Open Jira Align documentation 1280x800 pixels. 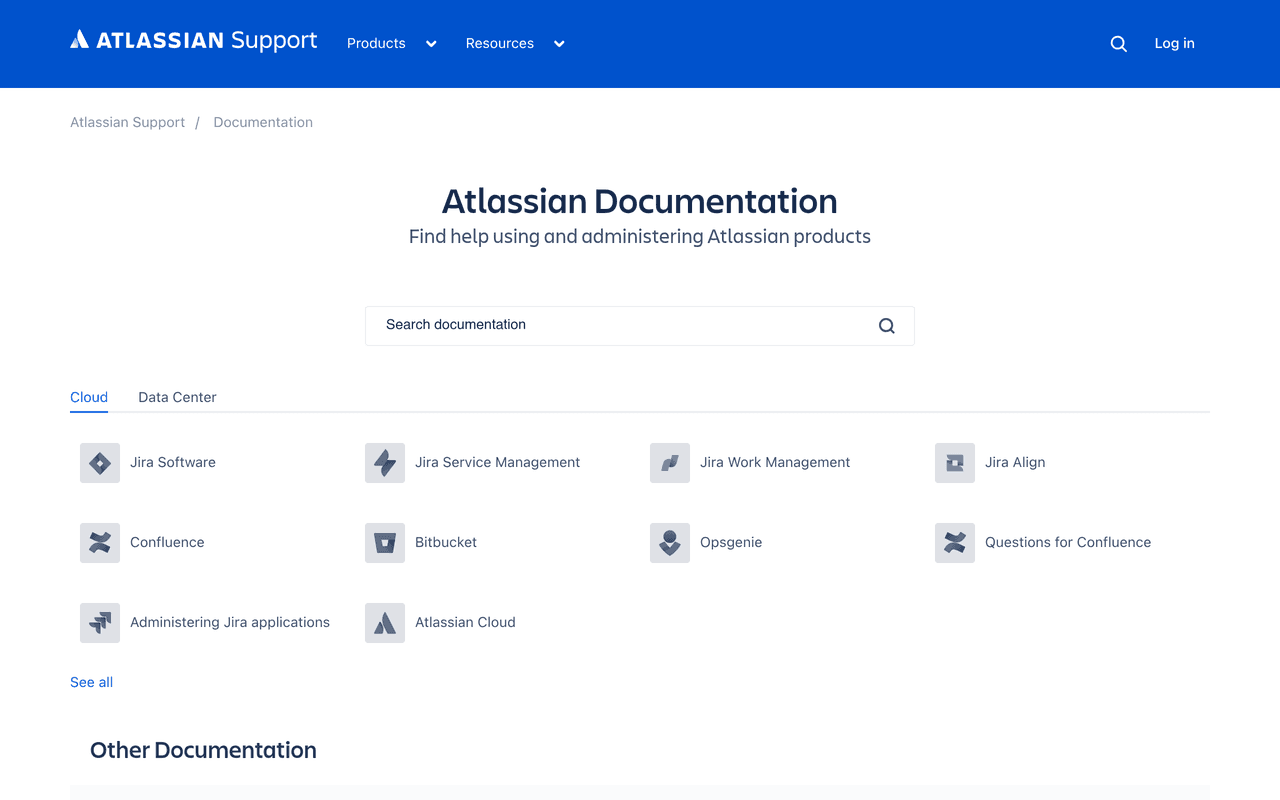1015,462
